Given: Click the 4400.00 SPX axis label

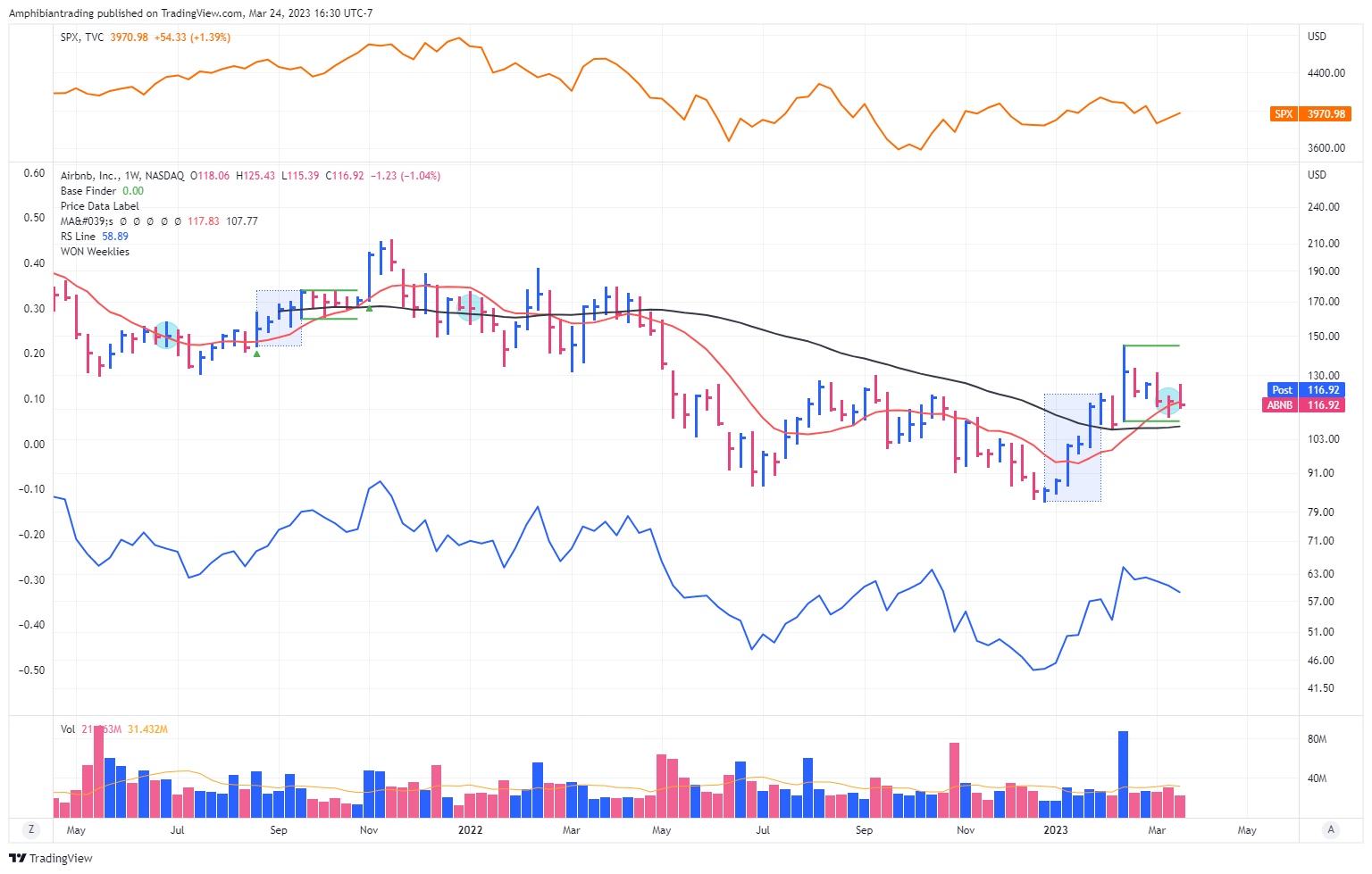Looking at the screenshot, I should tap(1326, 73).
